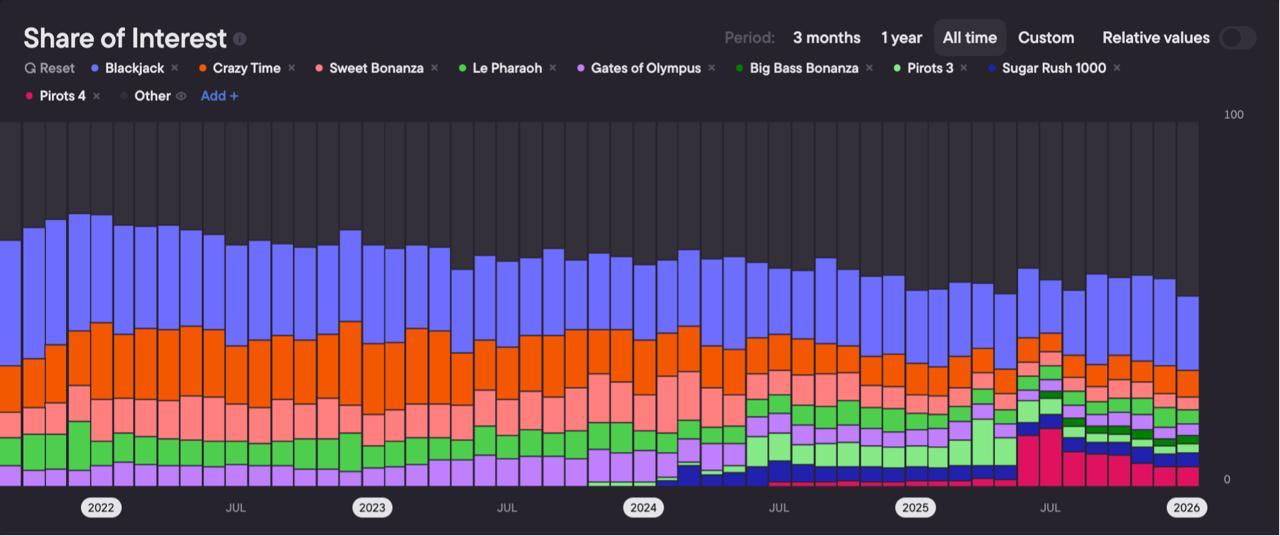Image resolution: width=1280 pixels, height=536 pixels.
Task: Open the Add + series picker
Action: (x=219, y=96)
